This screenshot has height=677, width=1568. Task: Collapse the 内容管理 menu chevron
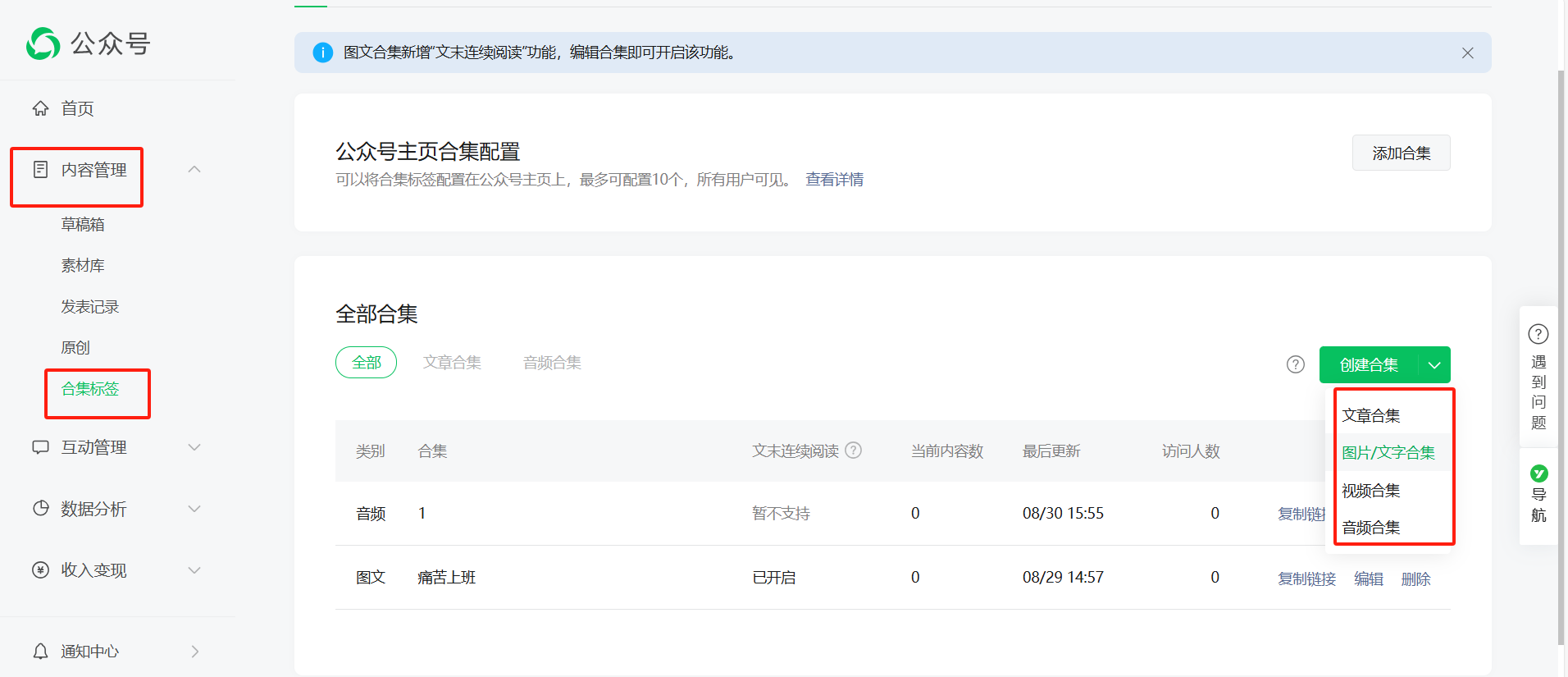click(194, 169)
